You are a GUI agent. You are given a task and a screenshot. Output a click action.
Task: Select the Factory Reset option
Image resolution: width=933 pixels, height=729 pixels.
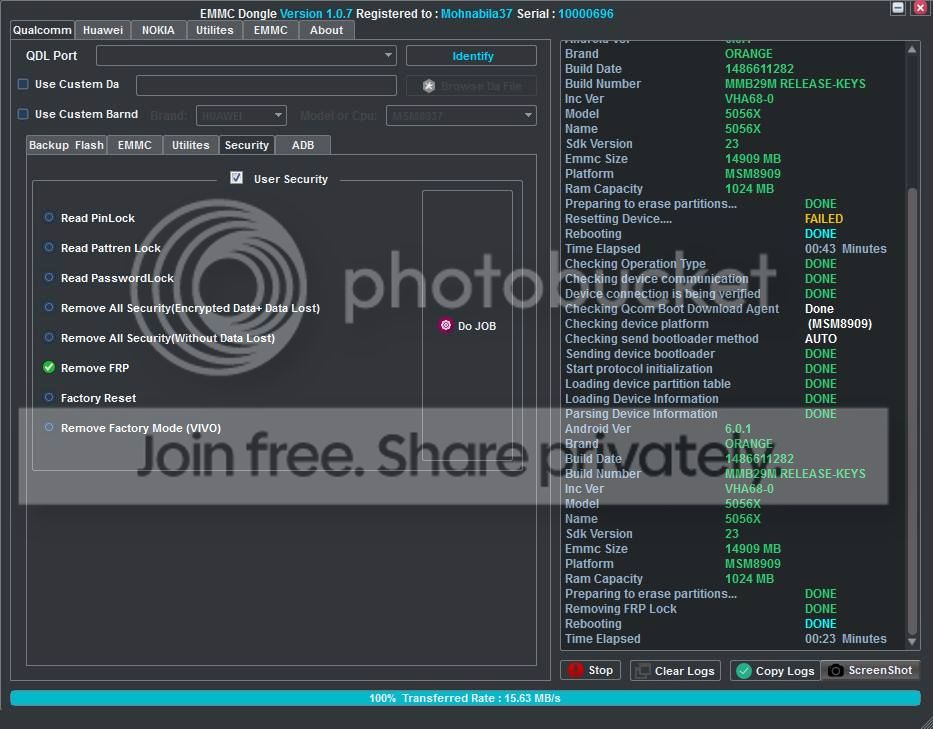(x=49, y=397)
